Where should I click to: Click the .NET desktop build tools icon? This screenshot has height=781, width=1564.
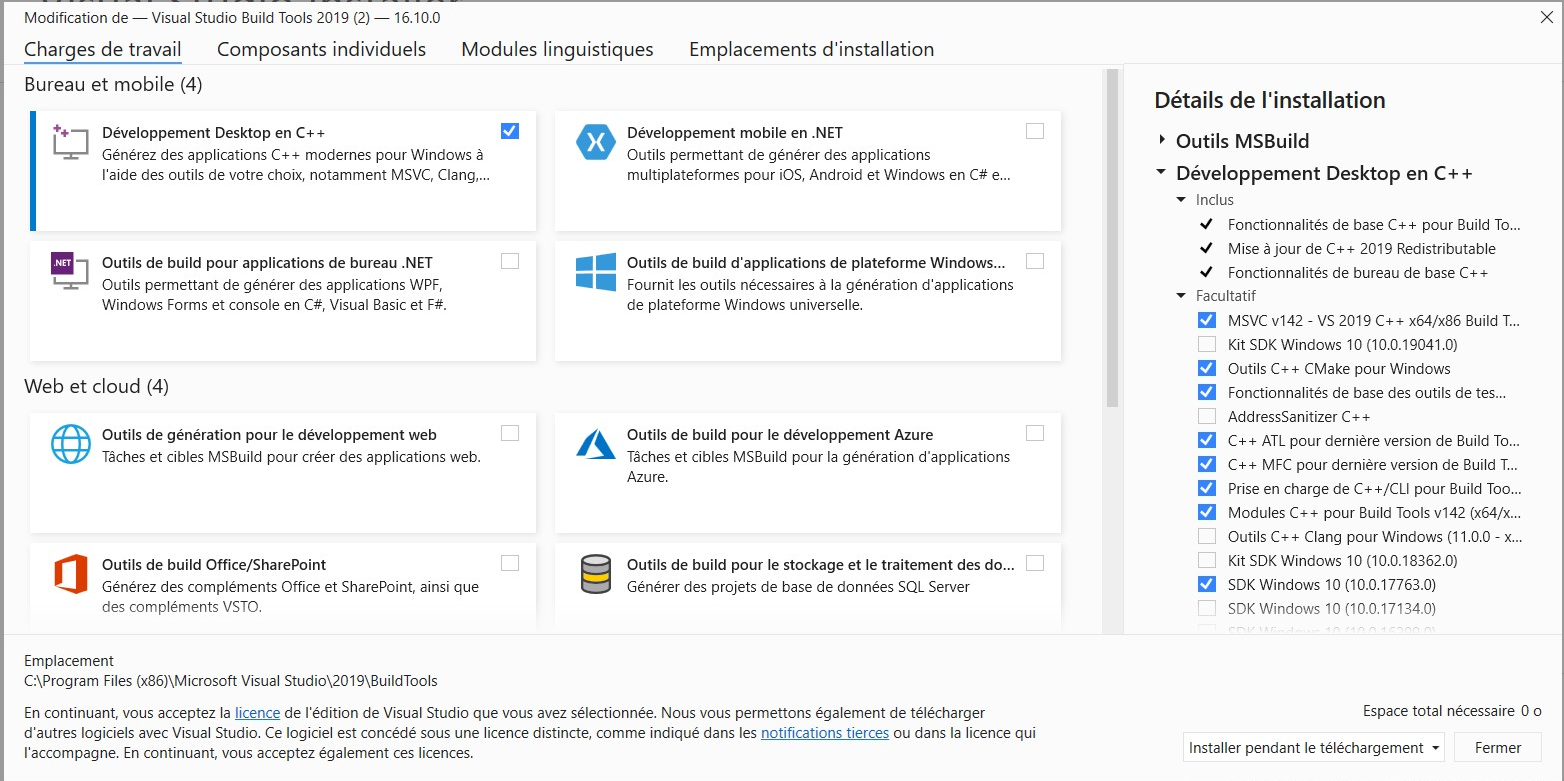point(70,271)
